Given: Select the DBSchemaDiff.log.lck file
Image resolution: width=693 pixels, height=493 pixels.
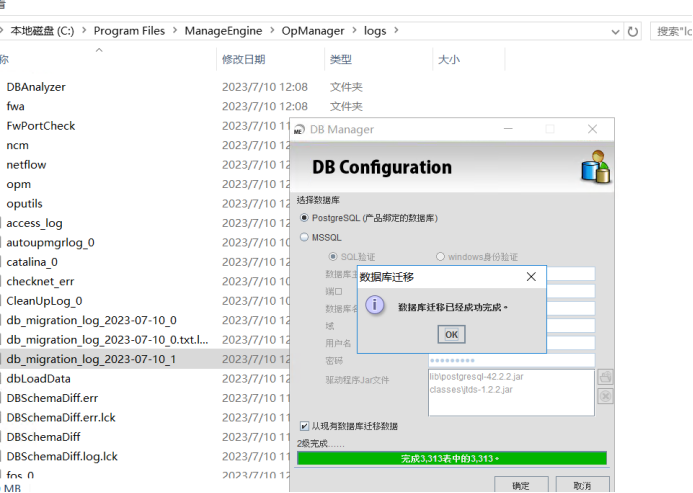Looking at the screenshot, I should [x=62, y=457].
